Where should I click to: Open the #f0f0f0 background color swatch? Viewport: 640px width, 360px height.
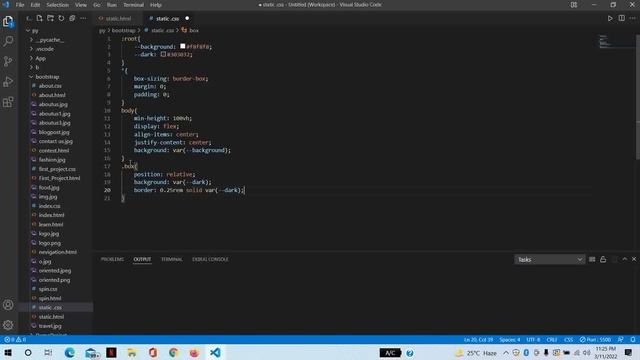183,47
